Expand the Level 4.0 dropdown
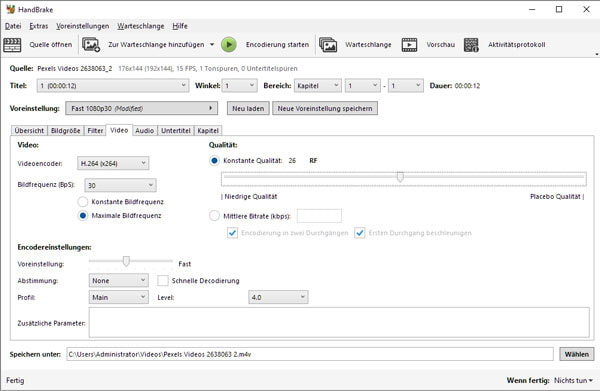The image size is (600, 391). [278, 297]
